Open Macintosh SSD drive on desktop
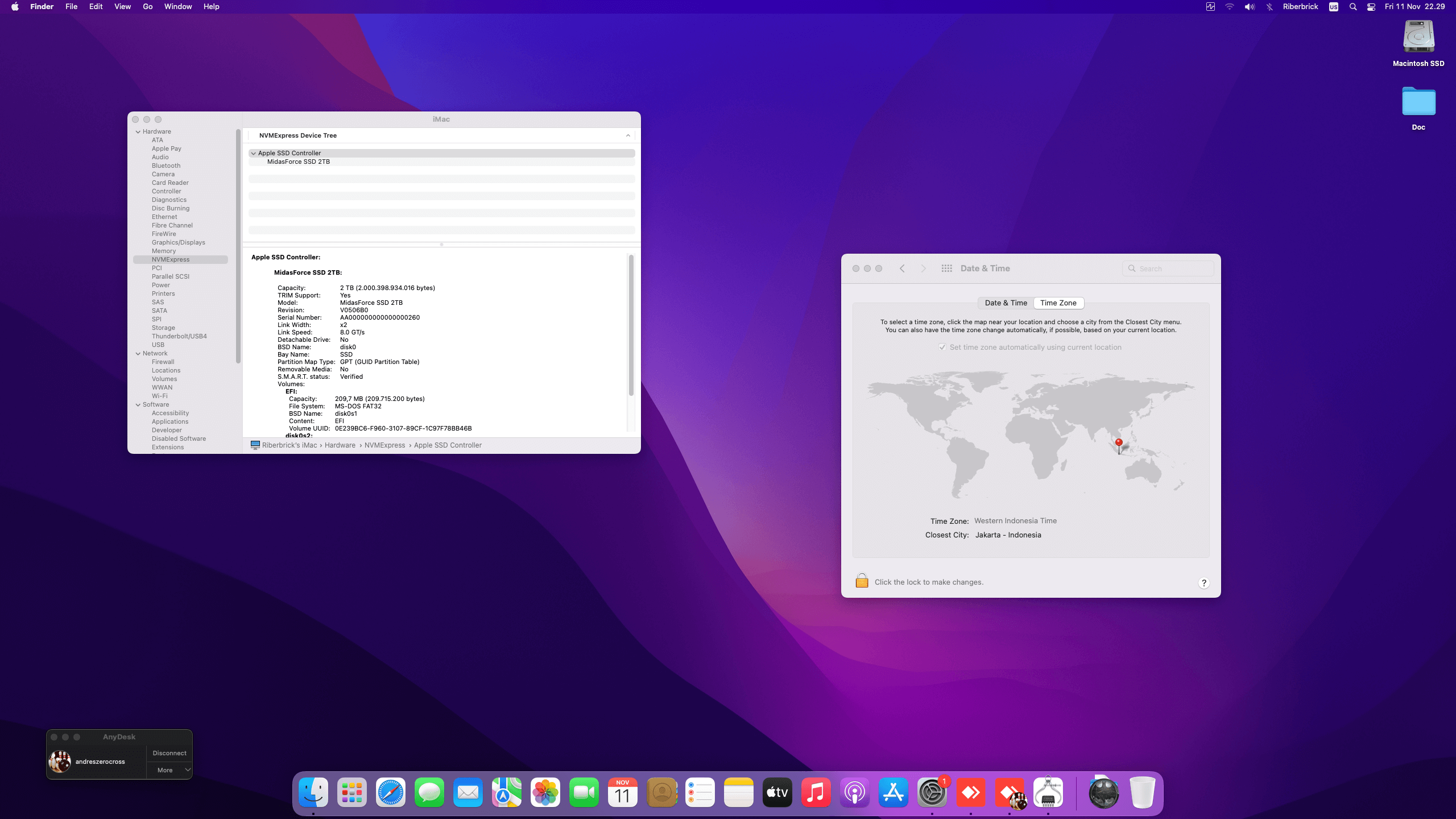Screen dimensions: 1456x819 [x=1418, y=38]
